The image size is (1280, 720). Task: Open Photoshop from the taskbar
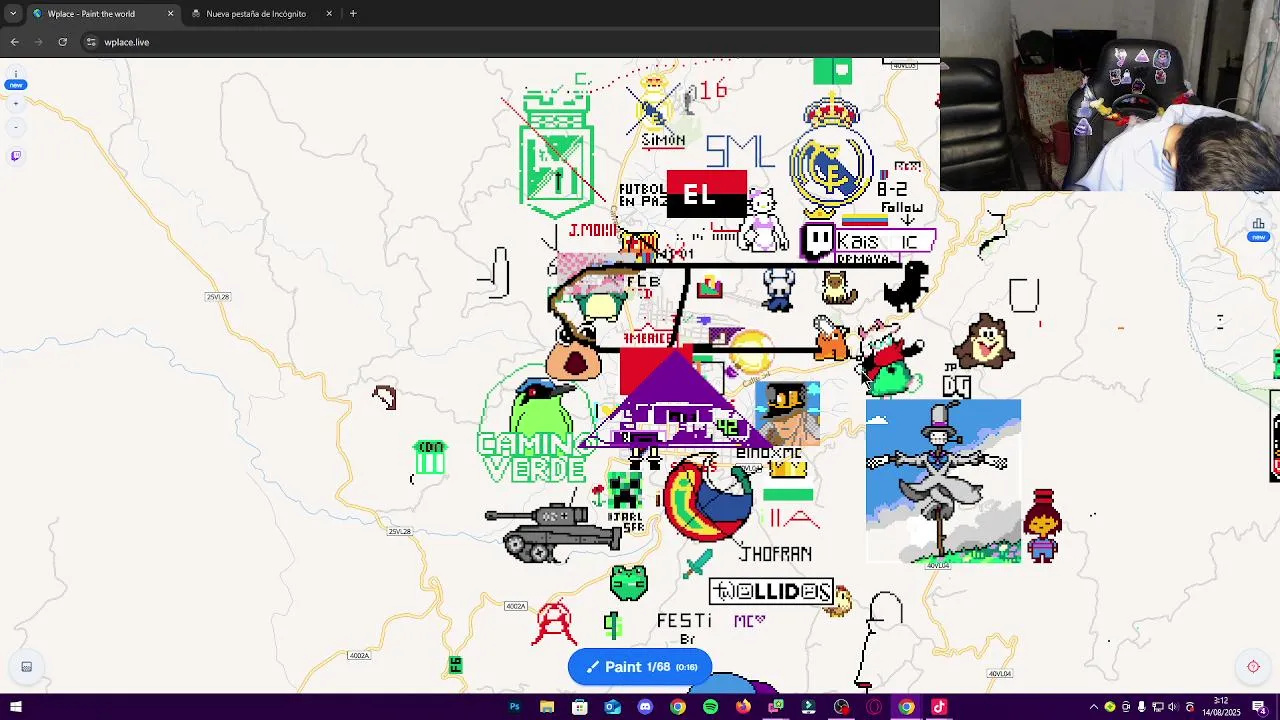(515, 707)
